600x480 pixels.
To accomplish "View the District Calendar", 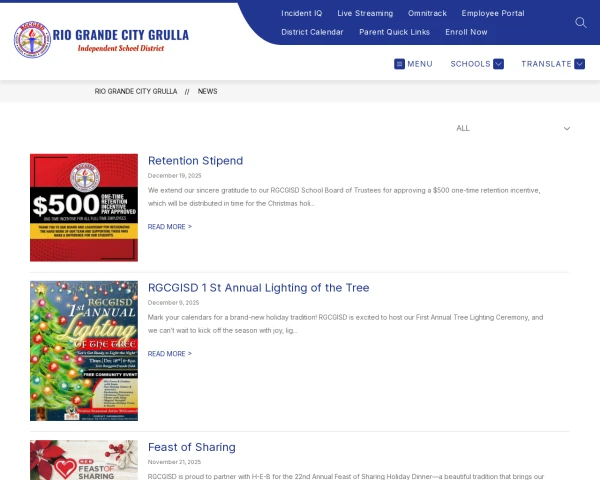I will (x=312, y=32).
